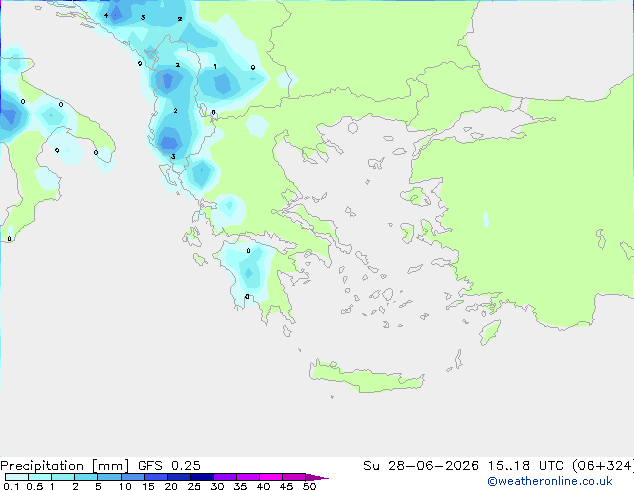
Task: Click the legend value "25"
Action: click(194, 486)
